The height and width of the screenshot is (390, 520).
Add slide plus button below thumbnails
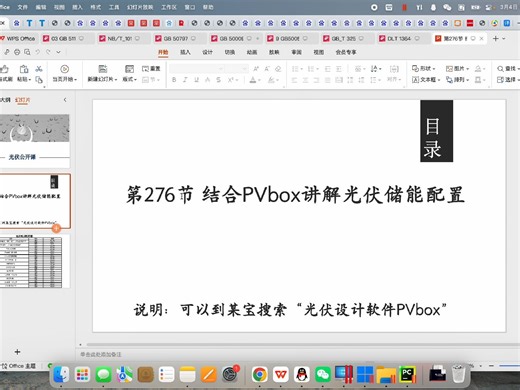(17, 352)
